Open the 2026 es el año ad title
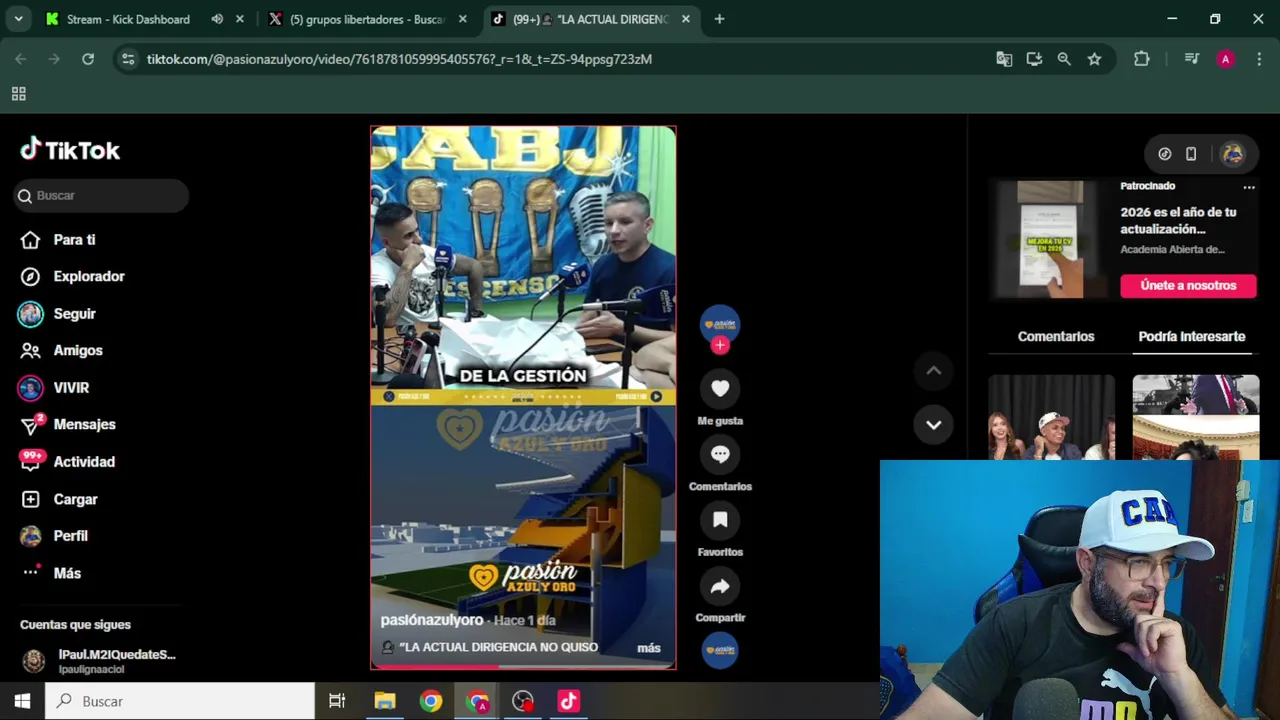This screenshot has width=1280, height=720. pyautogui.click(x=1178, y=220)
